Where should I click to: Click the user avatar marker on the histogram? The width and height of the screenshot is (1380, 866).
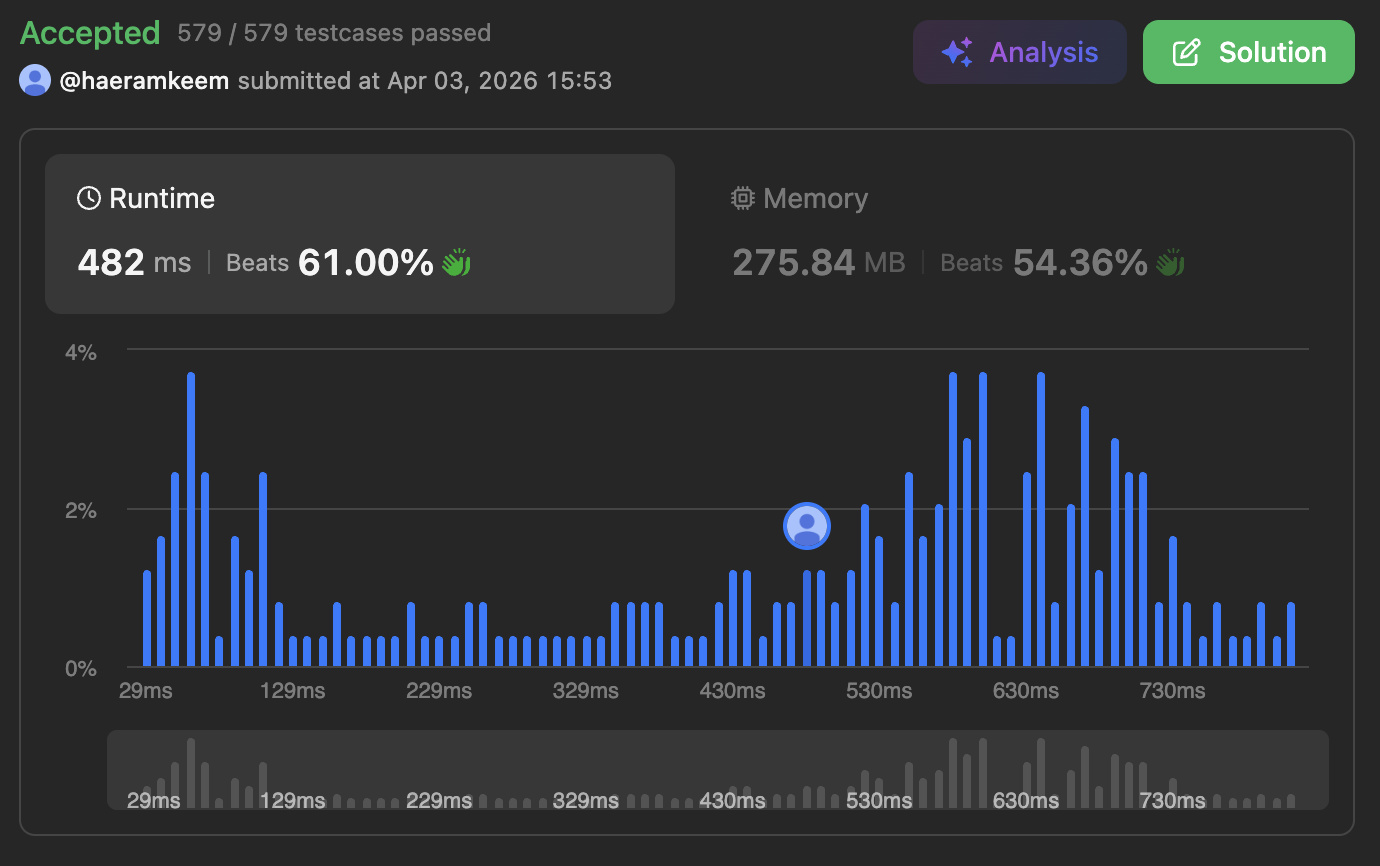point(807,526)
